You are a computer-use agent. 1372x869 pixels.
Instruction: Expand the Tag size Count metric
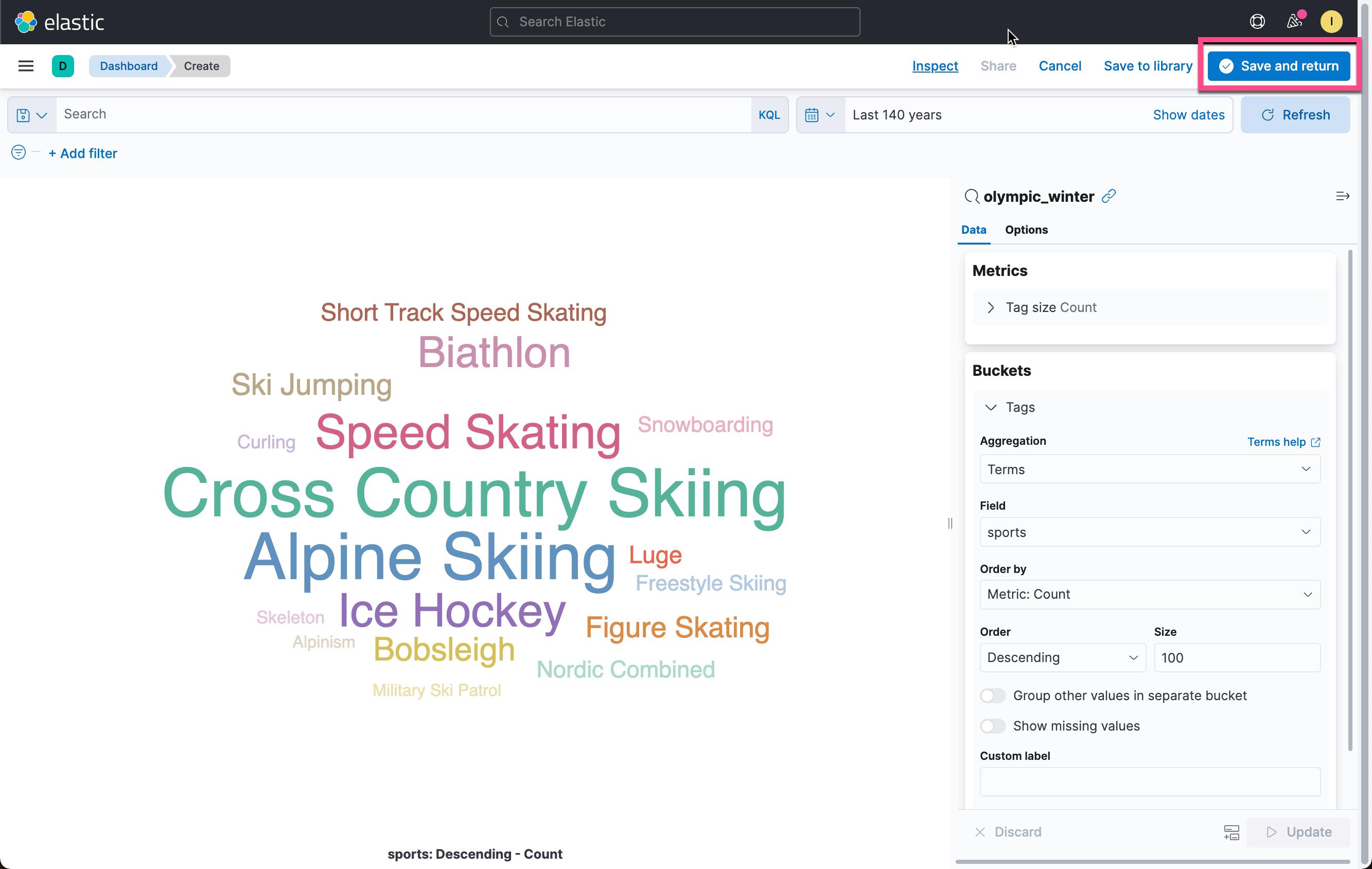pos(1150,308)
